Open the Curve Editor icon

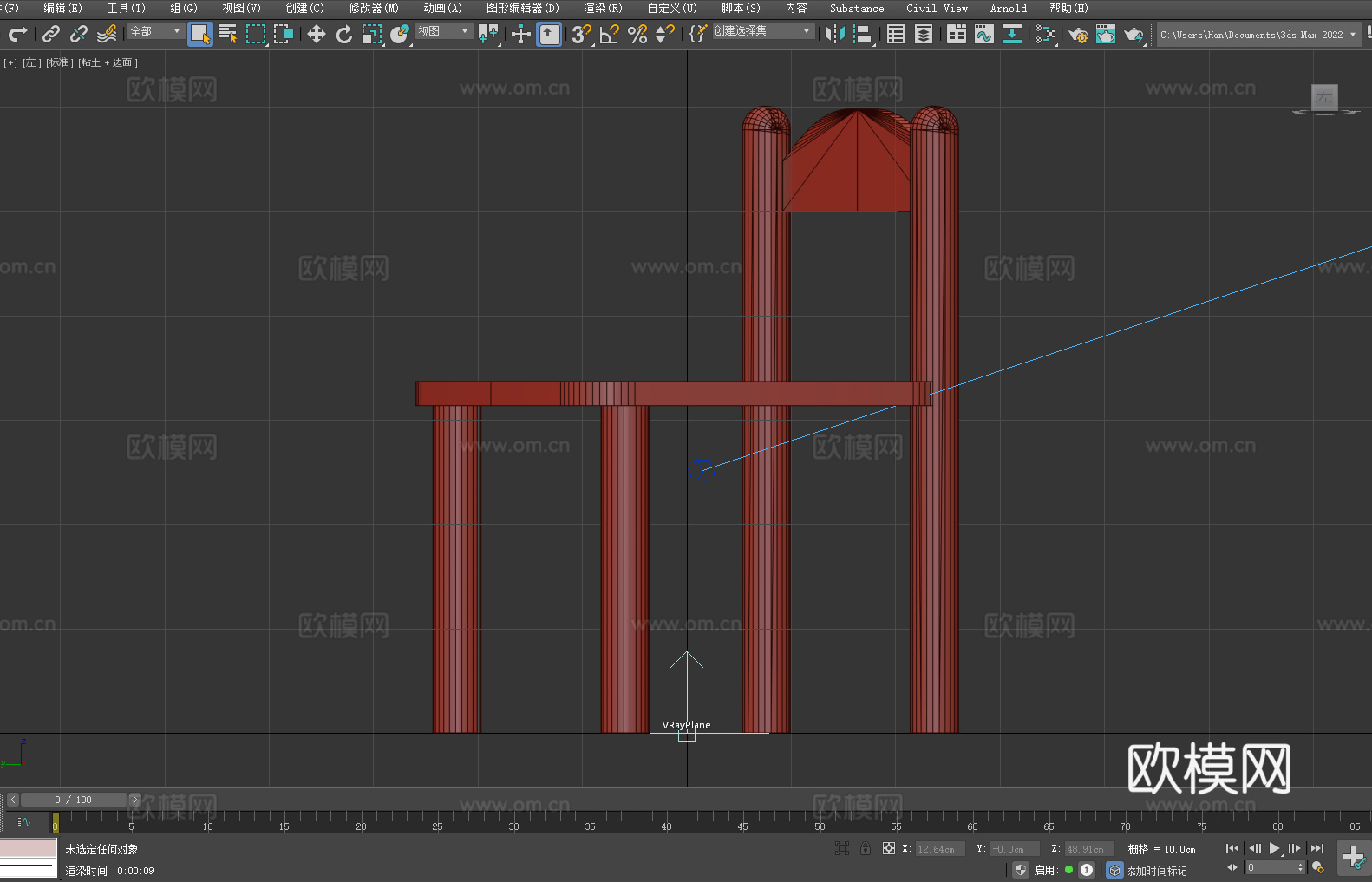click(984, 34)
